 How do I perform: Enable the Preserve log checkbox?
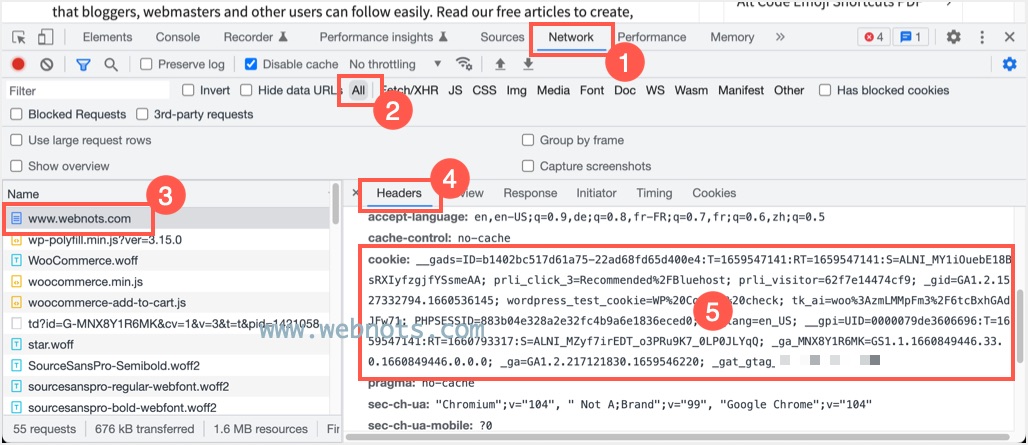[x=147, y=64]
